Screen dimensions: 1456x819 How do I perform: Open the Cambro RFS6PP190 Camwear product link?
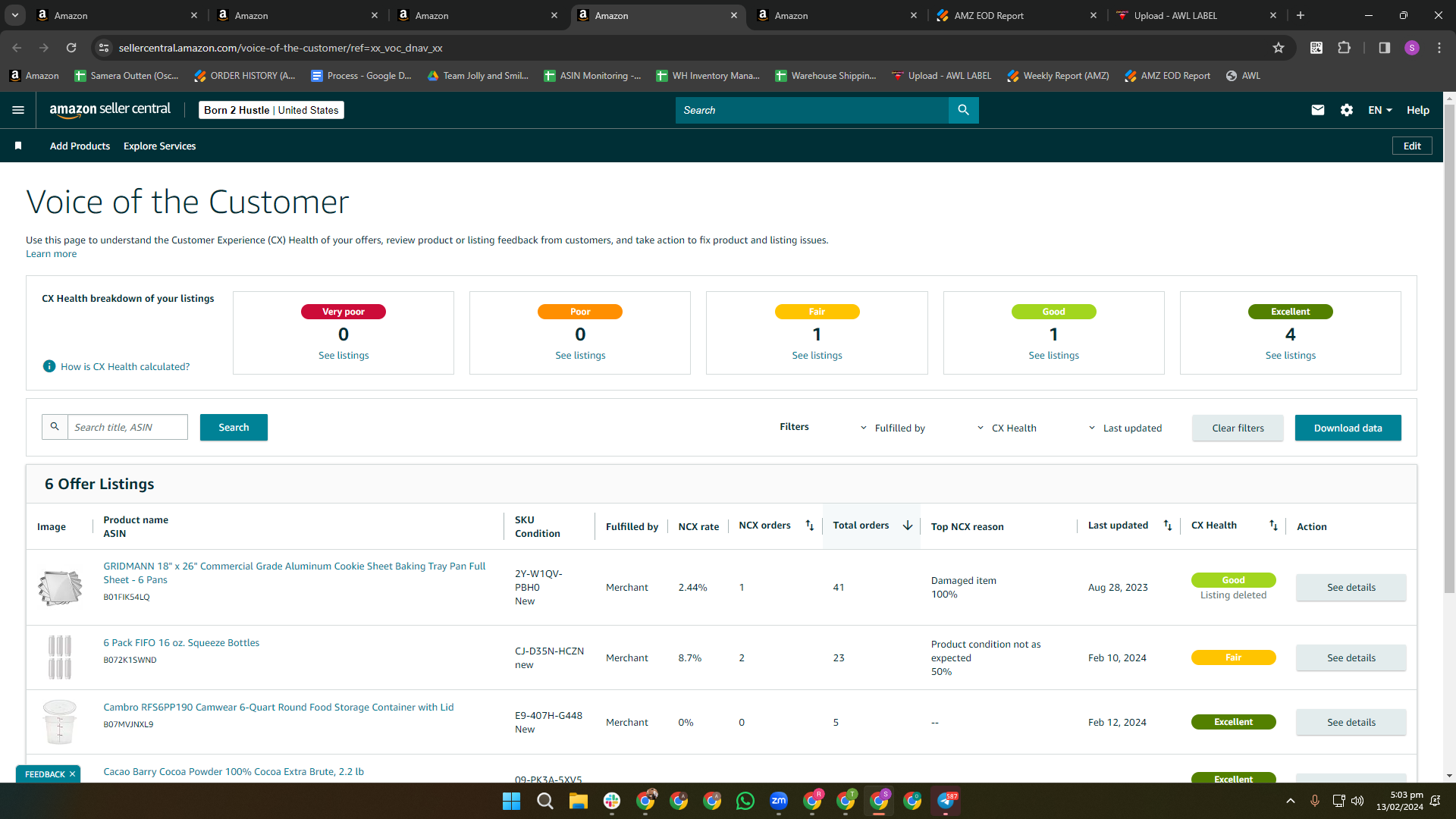pos(278,707)
